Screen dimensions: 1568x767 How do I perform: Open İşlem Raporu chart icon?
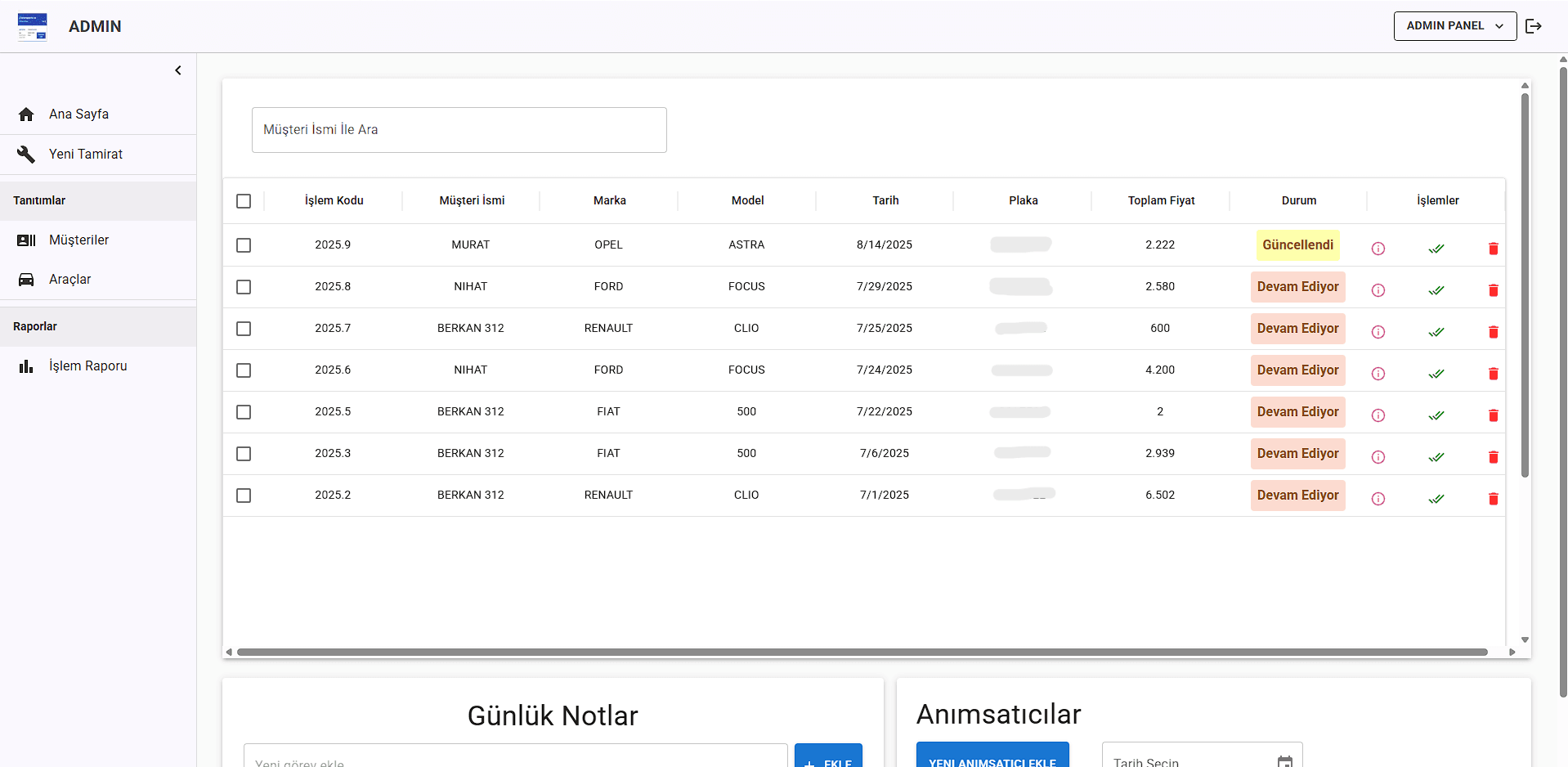27,366
